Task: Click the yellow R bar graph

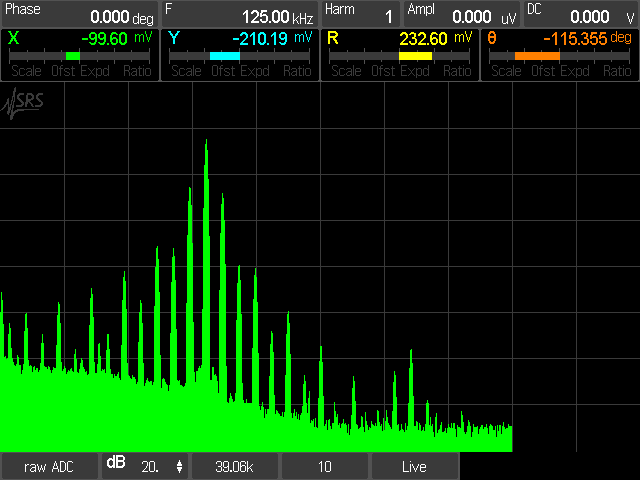Action: click(x=415, y=57)
